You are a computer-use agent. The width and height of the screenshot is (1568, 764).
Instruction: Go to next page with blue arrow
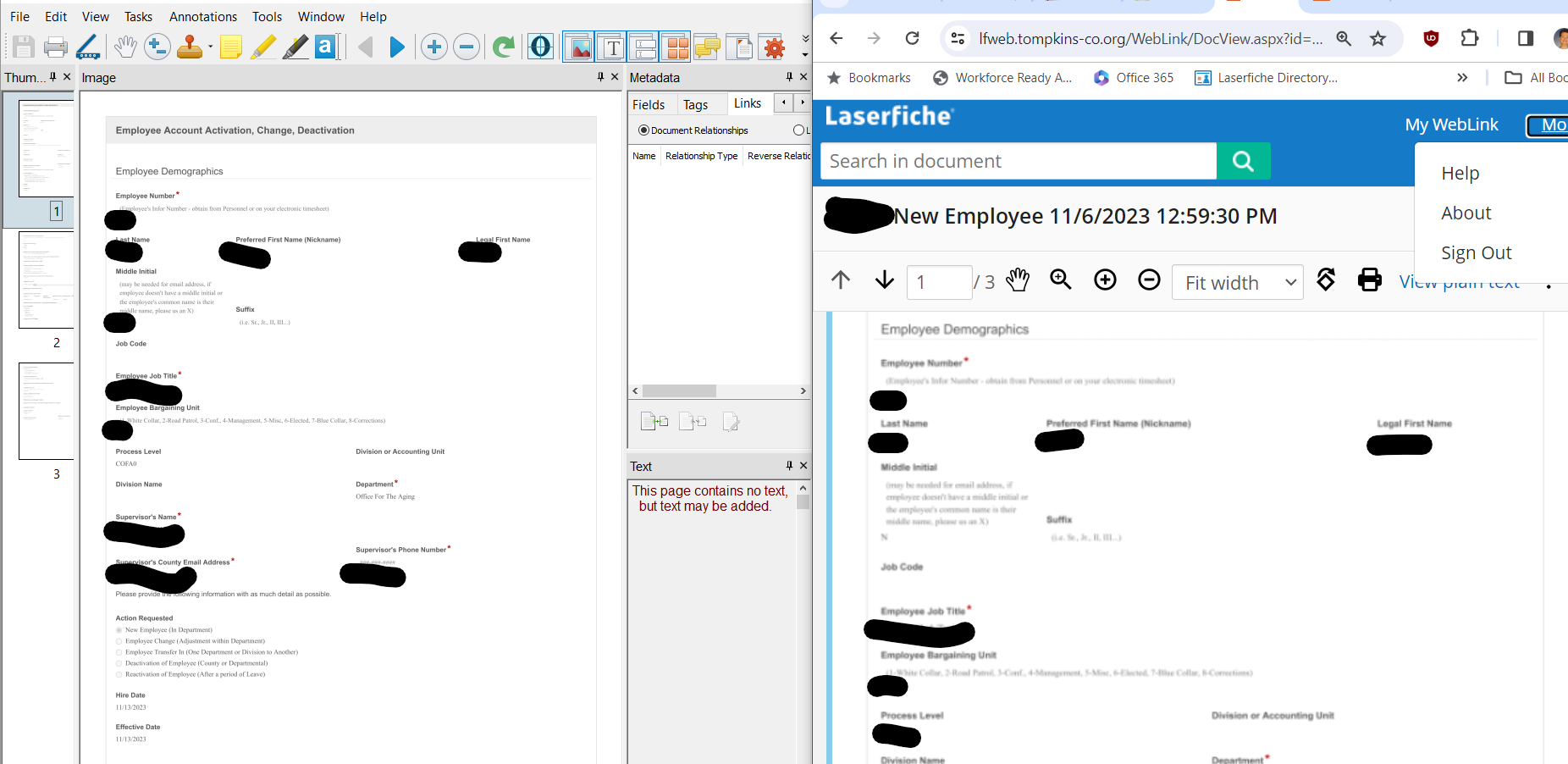tap(396, 47)
